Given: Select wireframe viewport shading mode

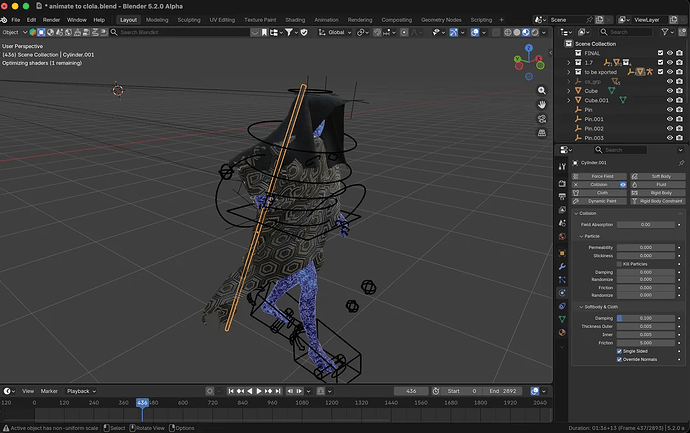Looking at the screenshot, I should coord(507,32).
